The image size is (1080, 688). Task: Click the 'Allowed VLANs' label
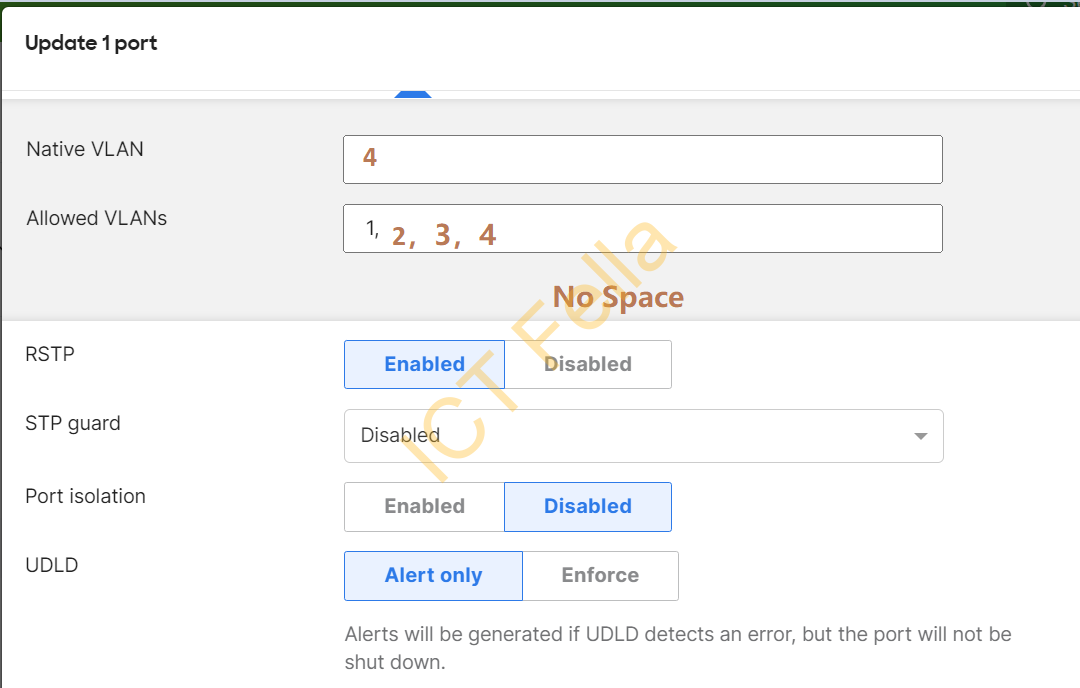point(96,218)
